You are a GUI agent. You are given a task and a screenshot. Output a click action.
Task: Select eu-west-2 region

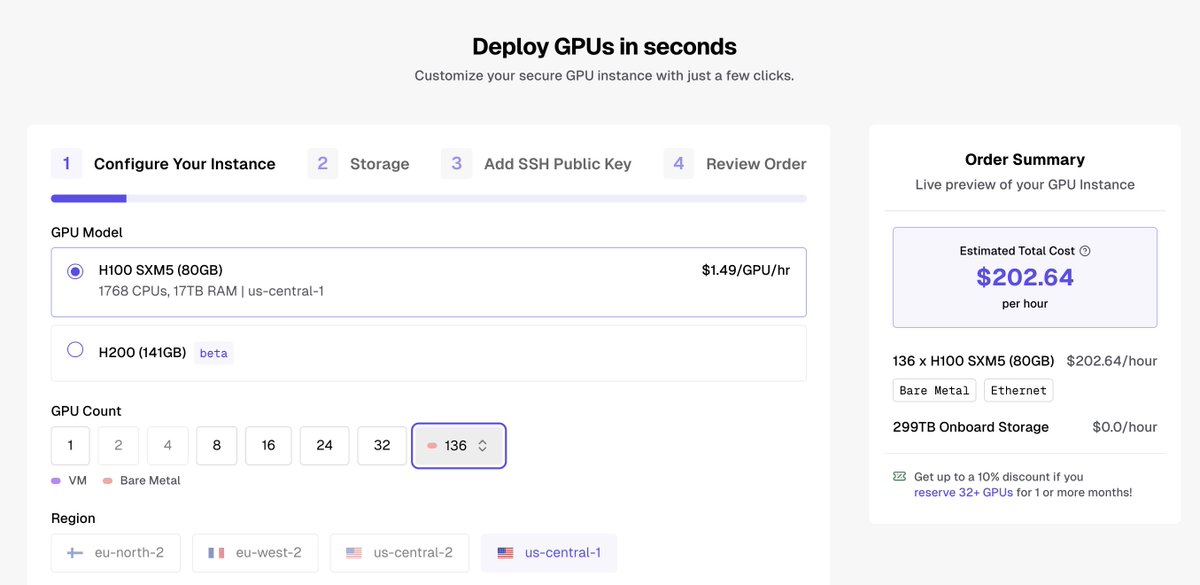[254, 553]
